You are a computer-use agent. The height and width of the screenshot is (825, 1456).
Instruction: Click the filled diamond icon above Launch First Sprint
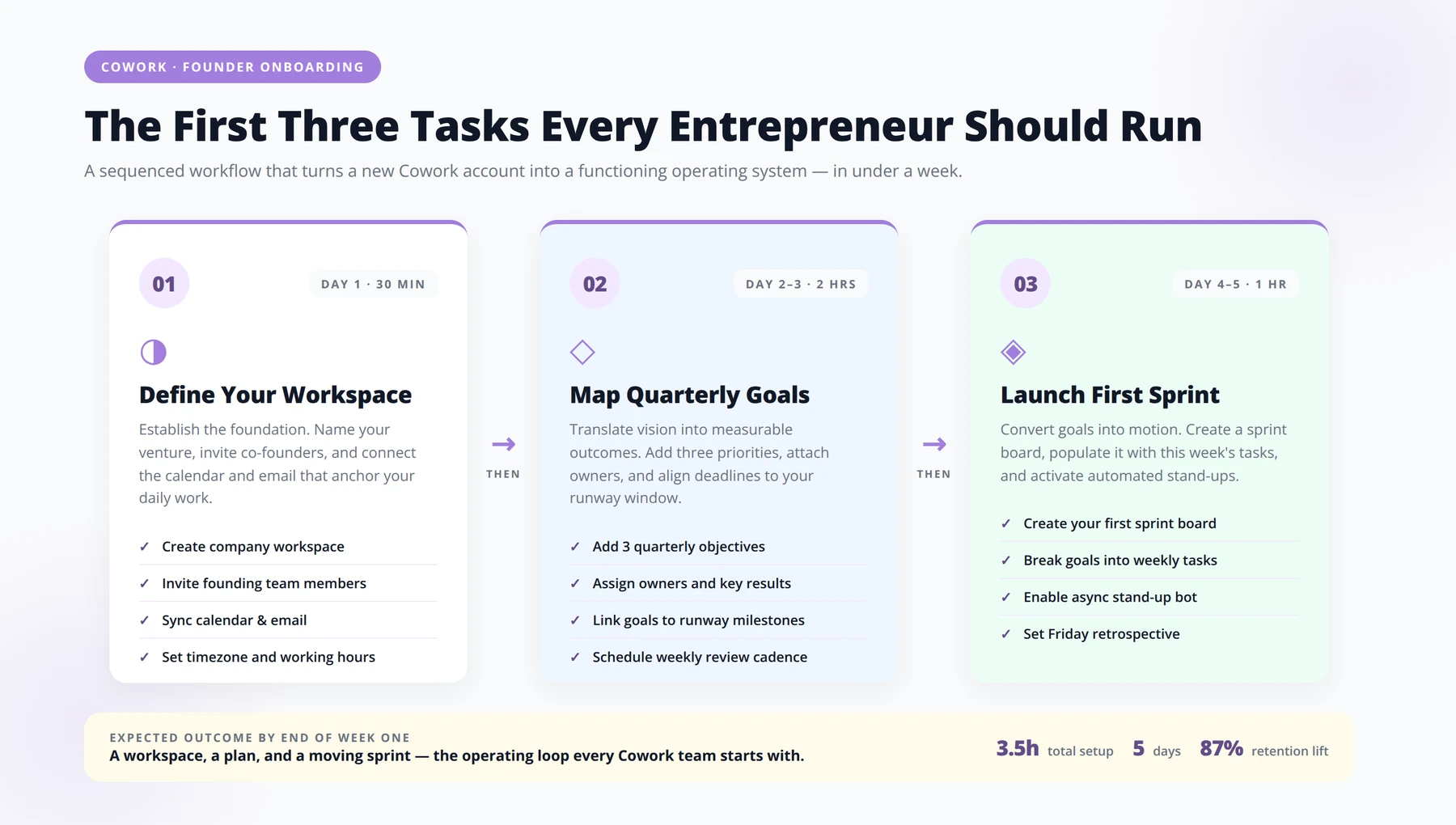point(1013,352)
